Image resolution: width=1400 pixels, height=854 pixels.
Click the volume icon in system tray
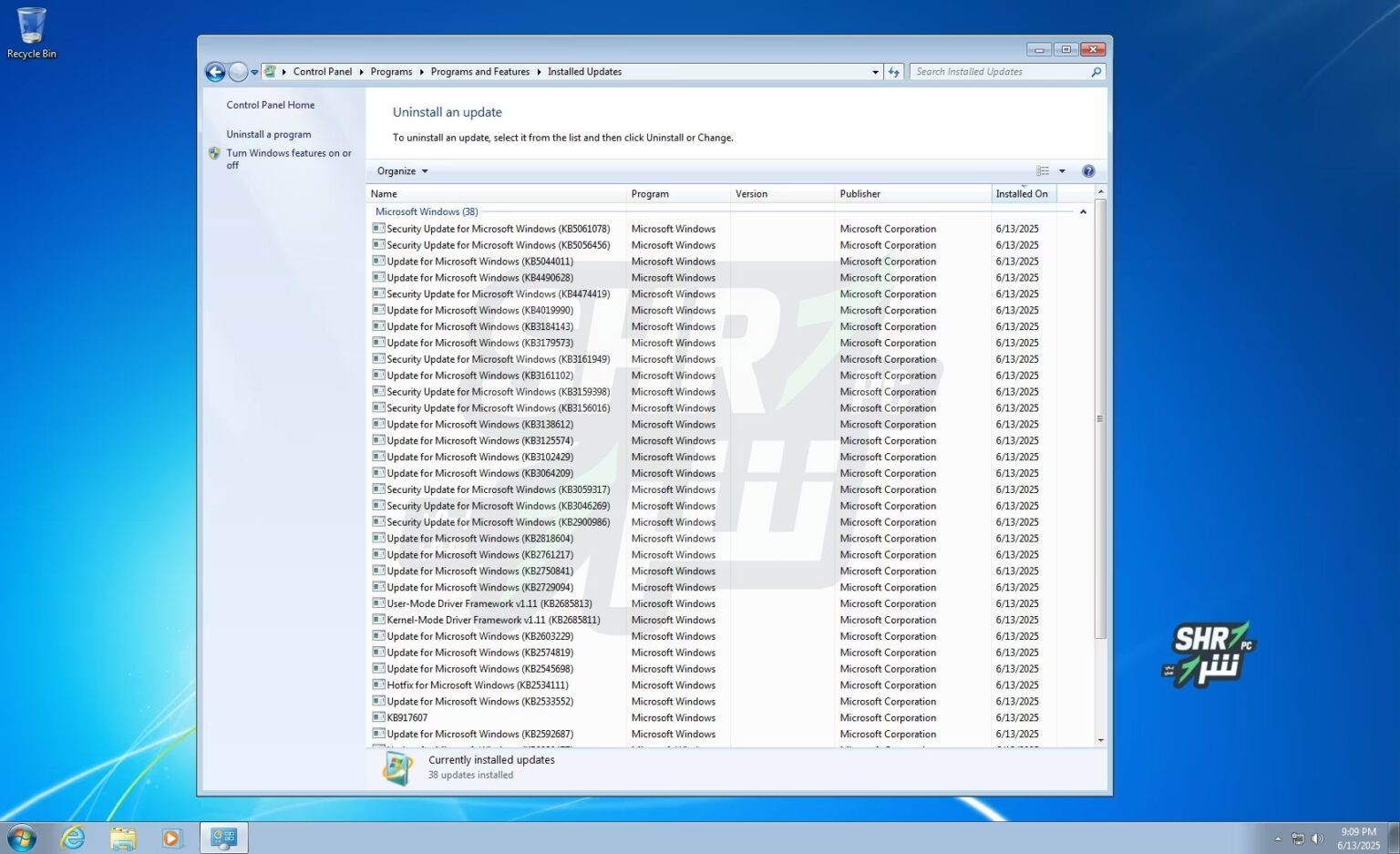click(1316, 837)
